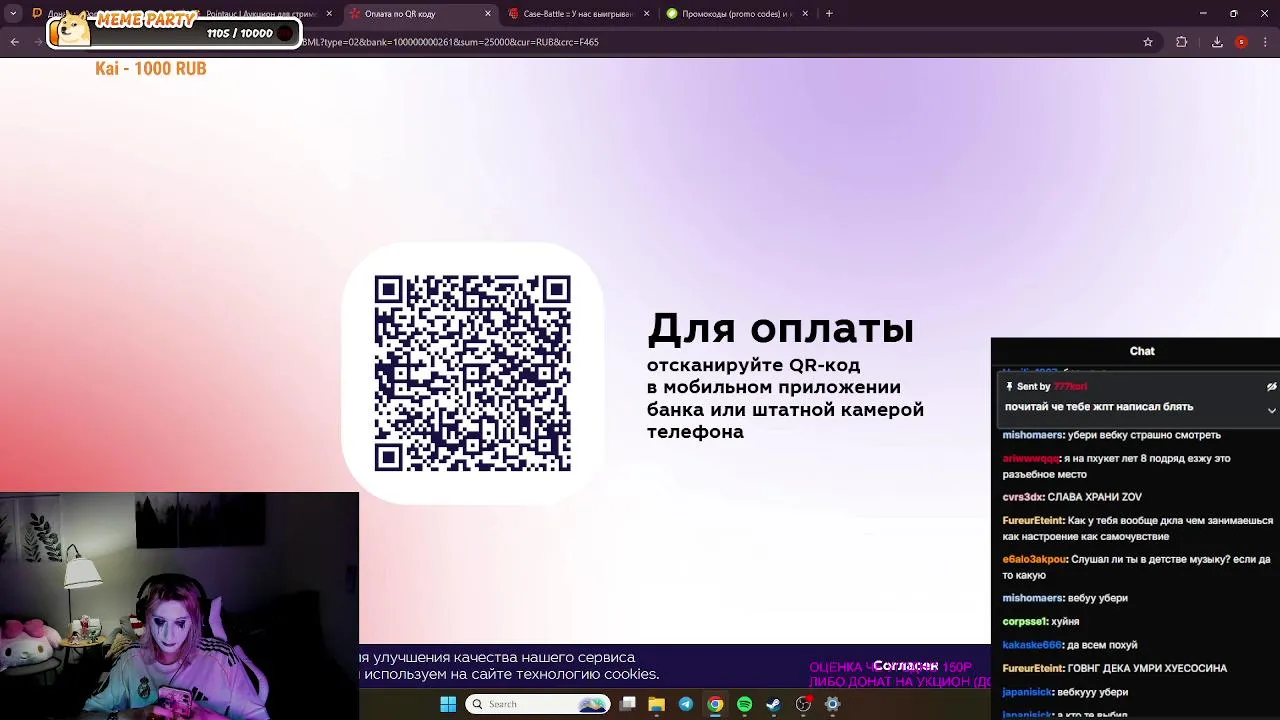Open Chrome downloads

pyautogui.click(x=1217, y=42)
